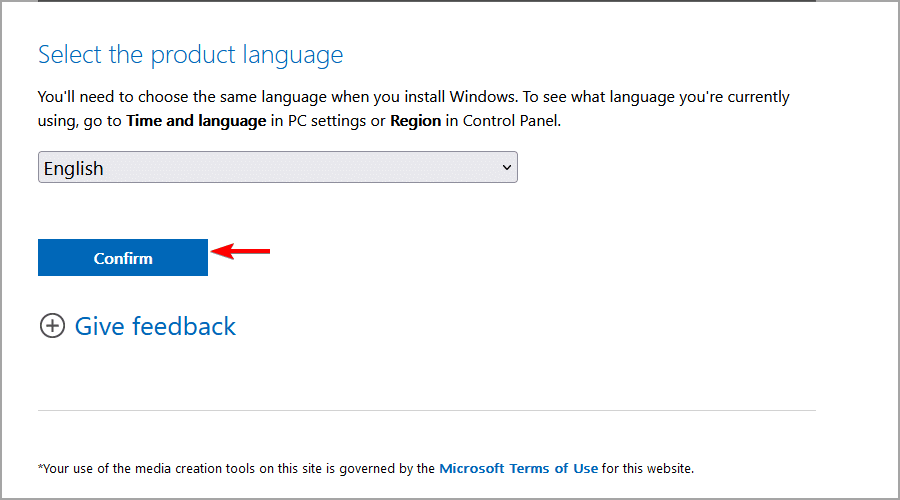Click the bold "Region" text

416,121
